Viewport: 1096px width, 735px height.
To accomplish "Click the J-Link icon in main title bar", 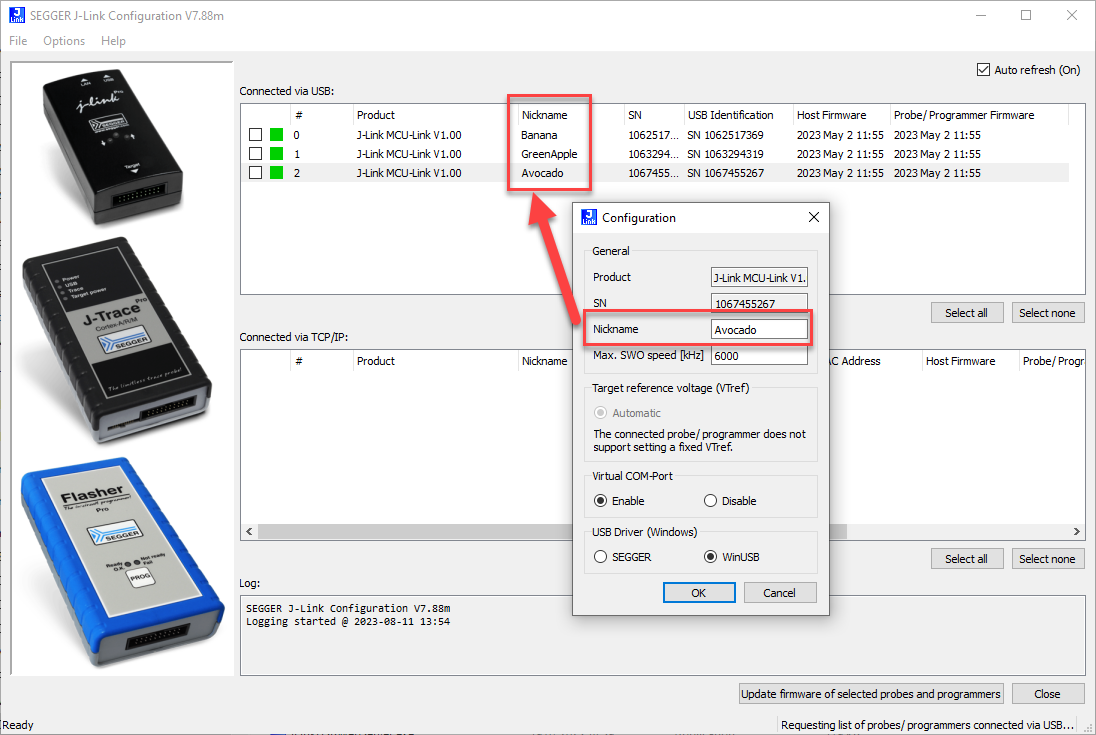I will click(16, 15).
